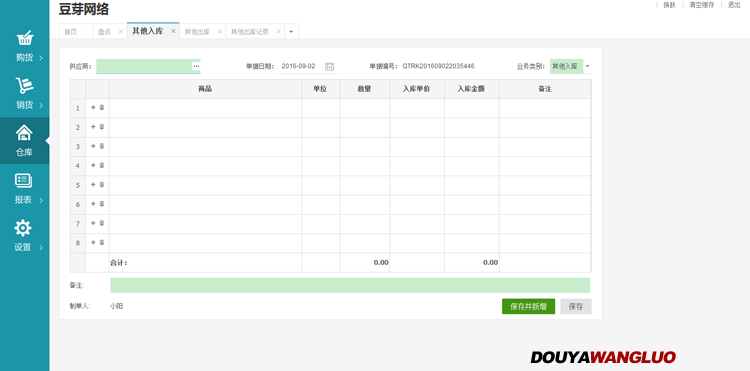This screenshot has width=750, height=371.
Task: Open the 报表 reports sidebar menu
Action: [x=24, y=188]
